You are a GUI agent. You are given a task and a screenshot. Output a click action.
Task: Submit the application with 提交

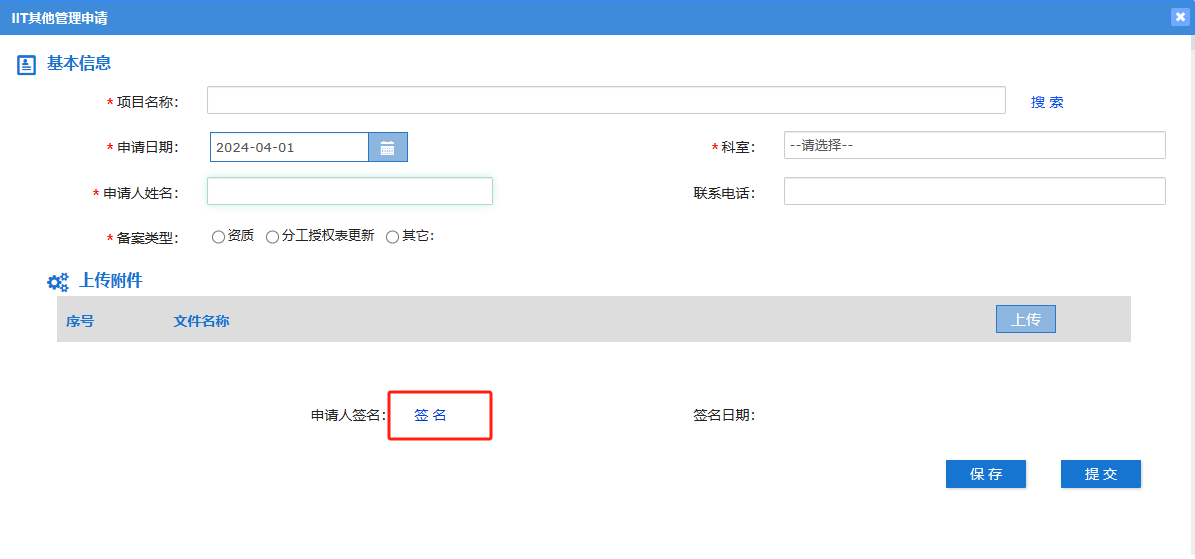1100,474
